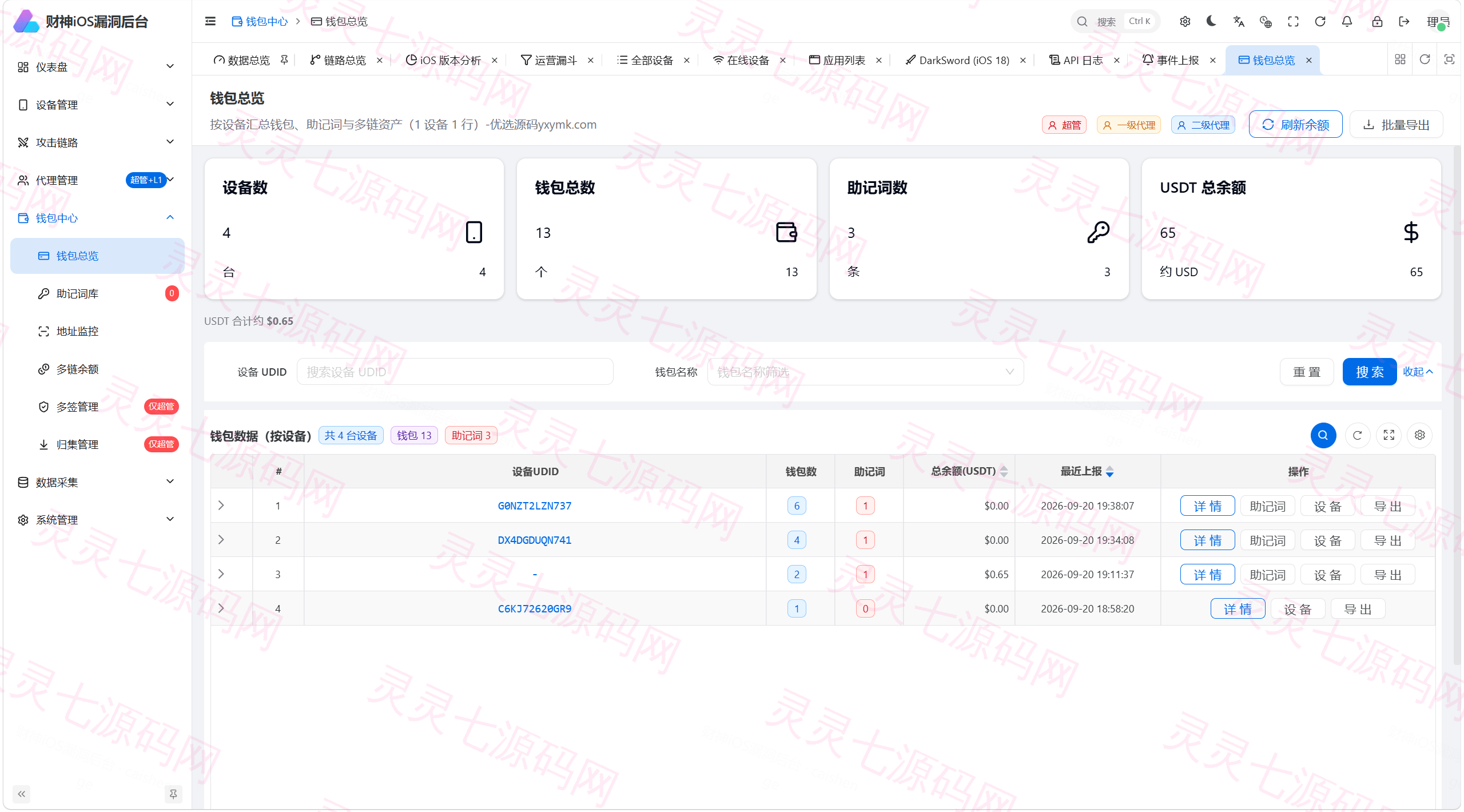Click the blue table search circle icon
1464x812 pixels.
[x=1323, y=435]
